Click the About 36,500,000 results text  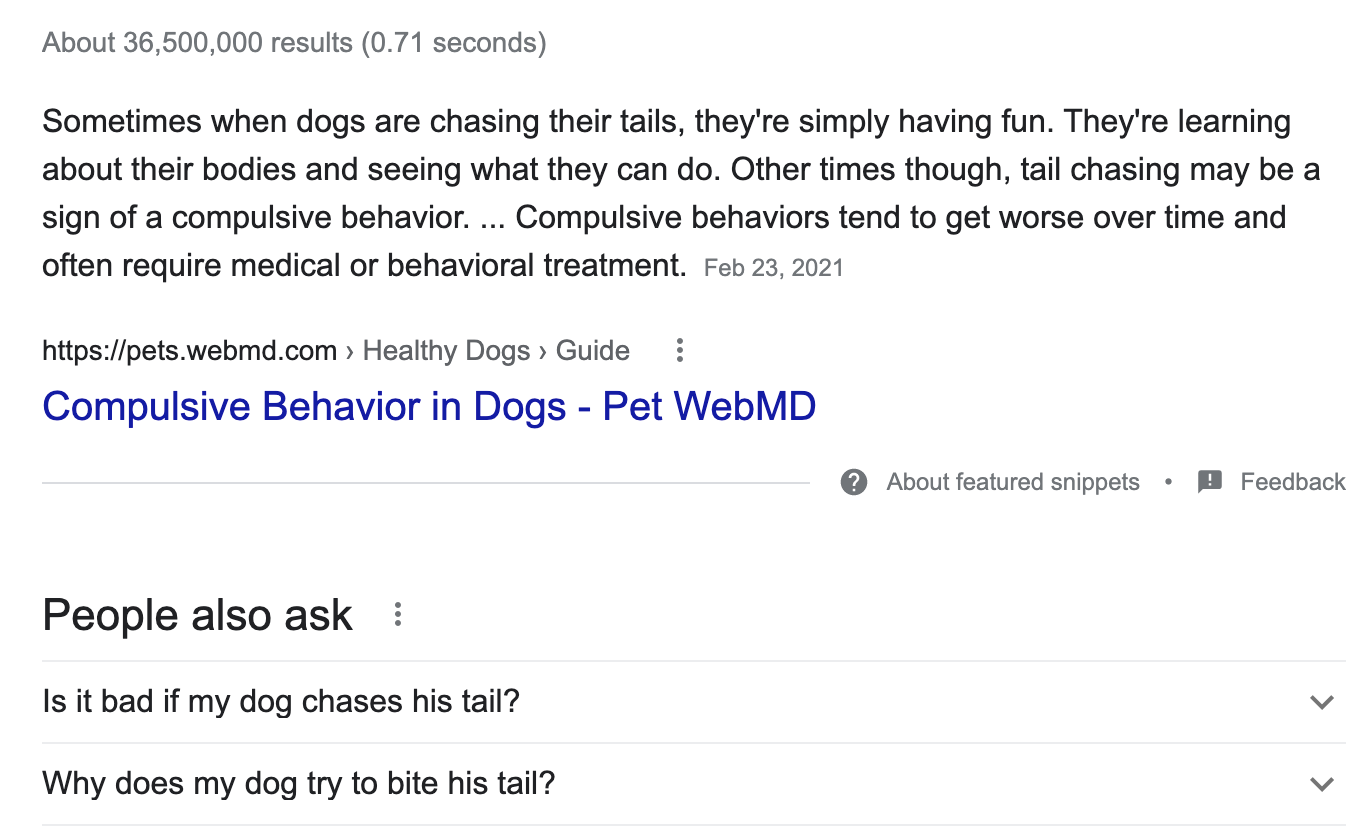294,44
